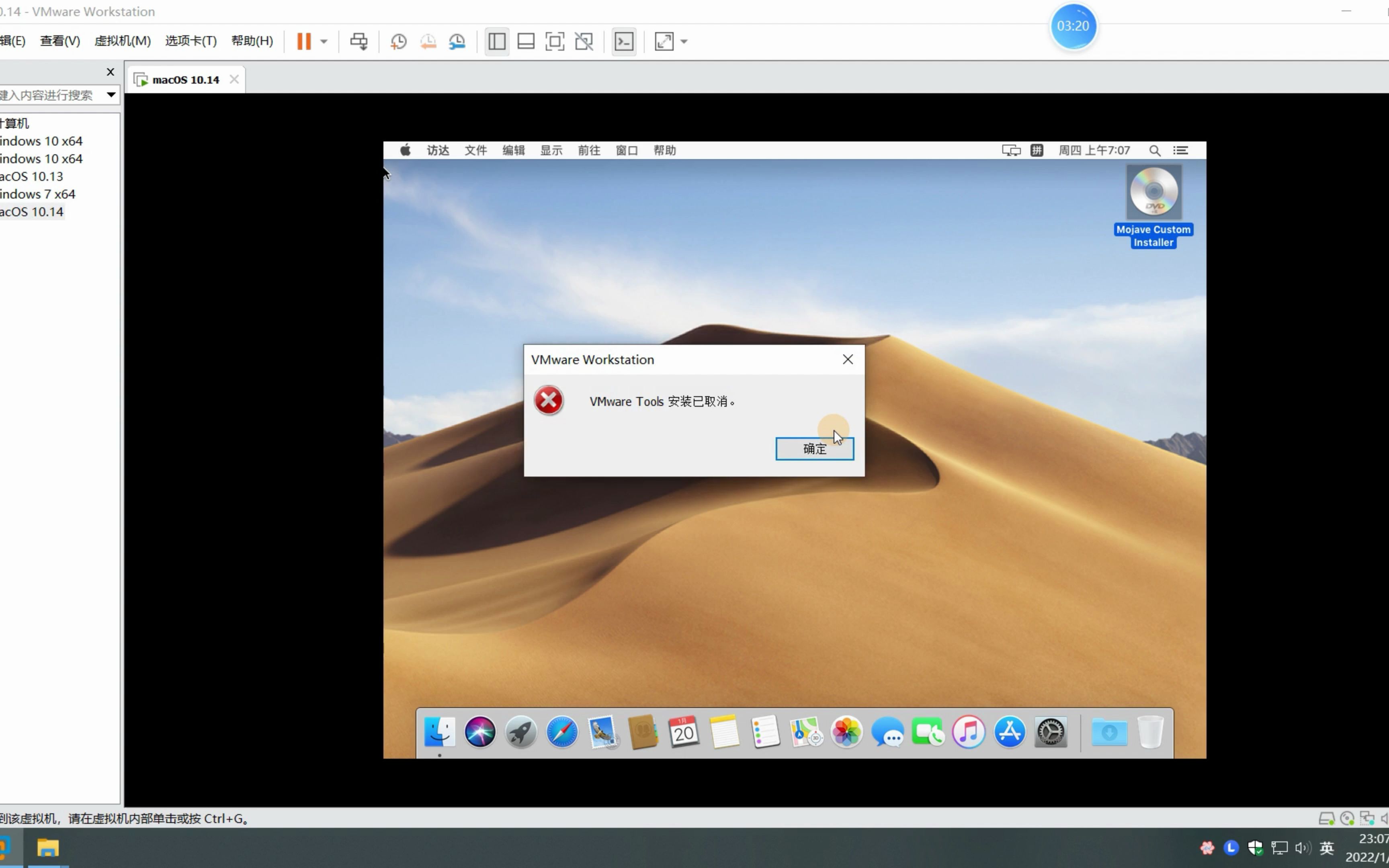Screen dimensions: 1389x868
Task: Open Contacts book icon in Dock
Action: pyautogui.click(x=643, y=732)
